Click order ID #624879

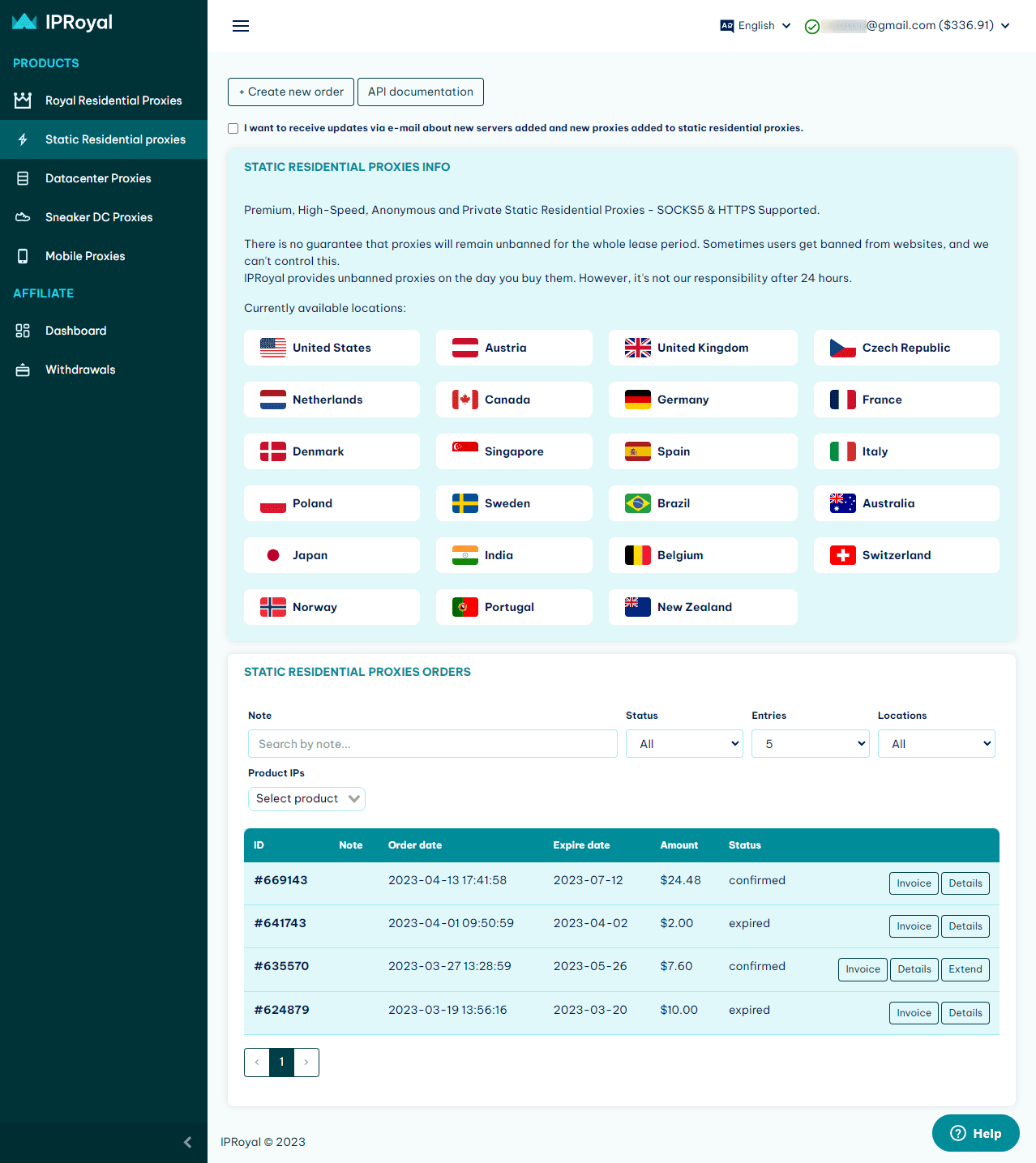pyautogui.click(x=281, y=1010)
